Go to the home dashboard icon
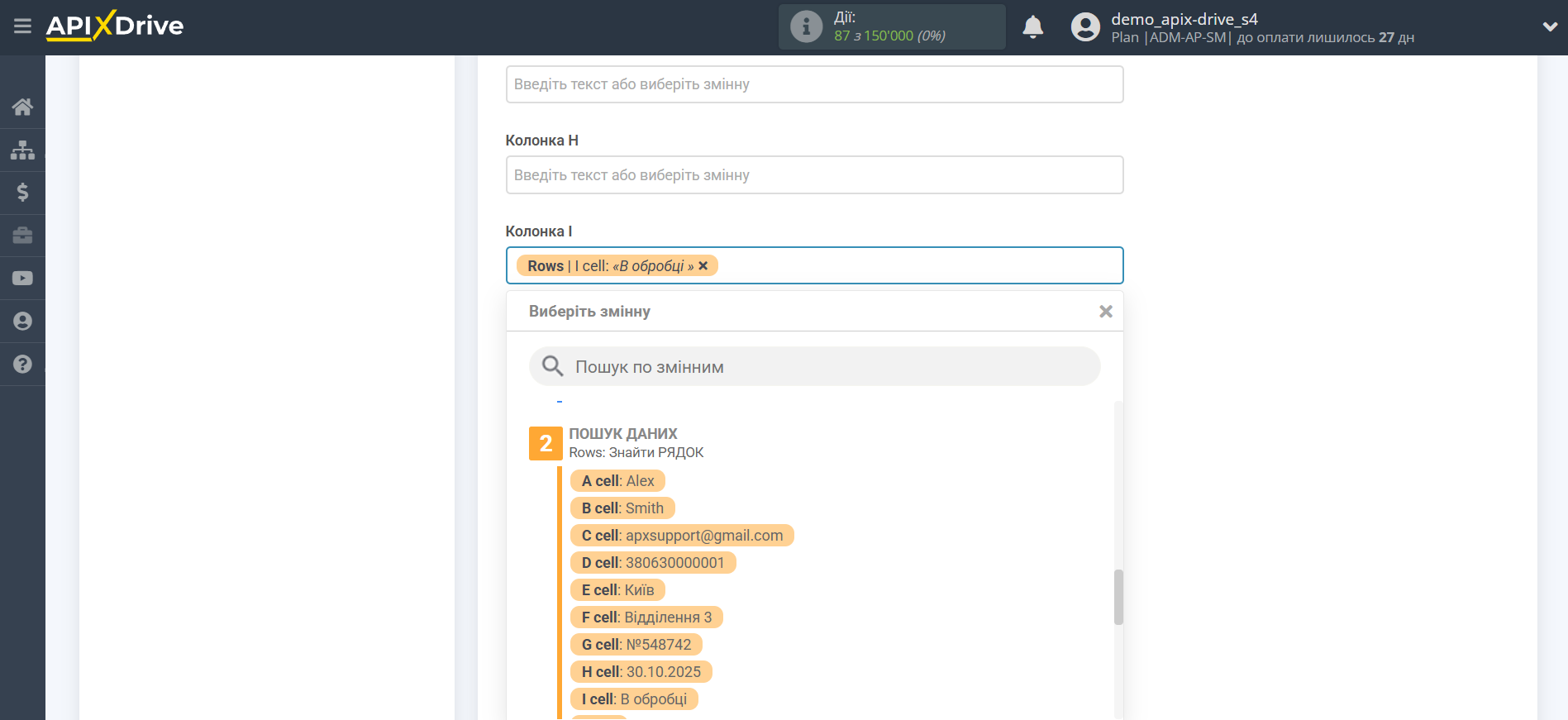Screen dimensions: 1568x720 22,107
